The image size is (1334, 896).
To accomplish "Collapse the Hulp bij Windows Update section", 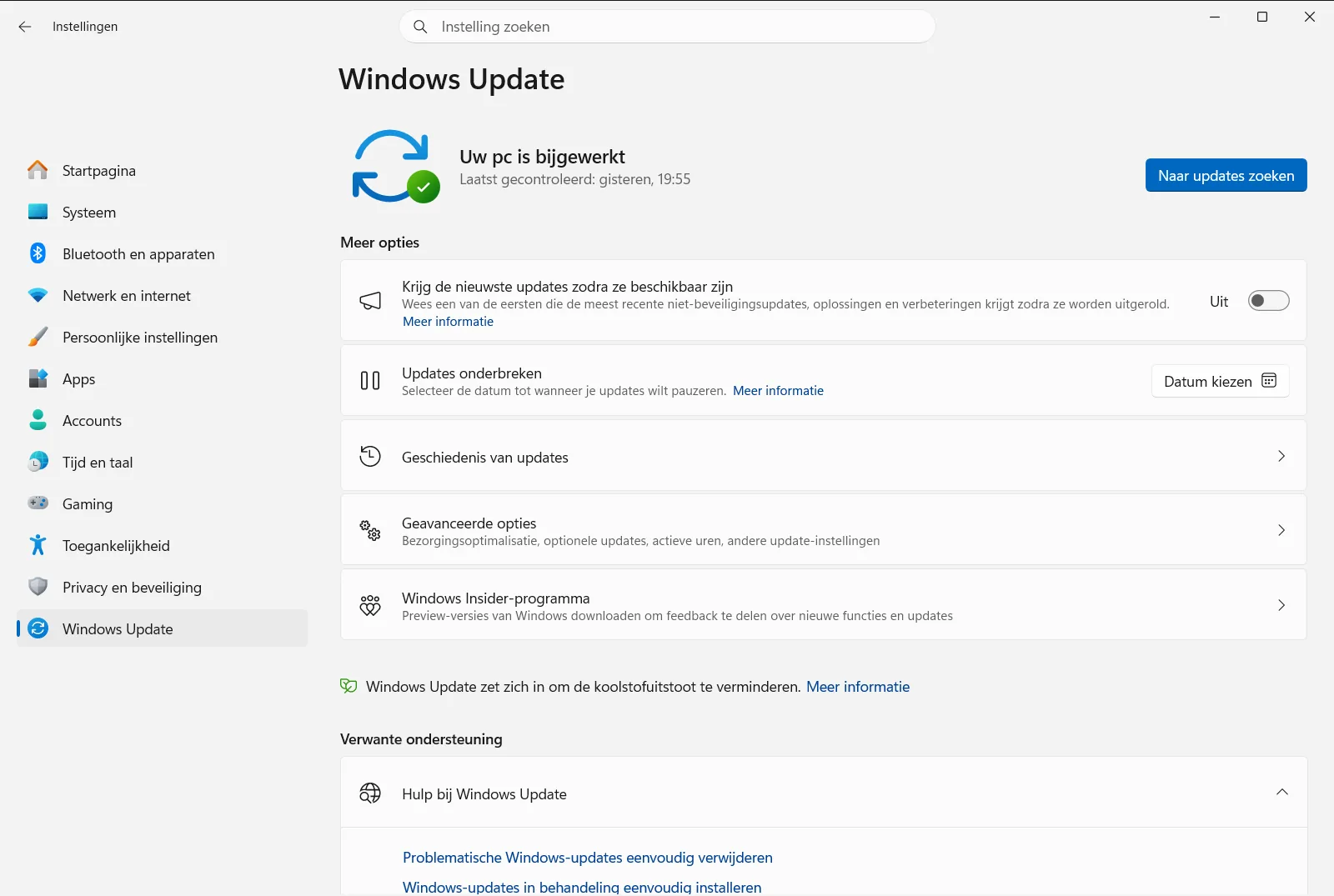I will point(1282,792).
